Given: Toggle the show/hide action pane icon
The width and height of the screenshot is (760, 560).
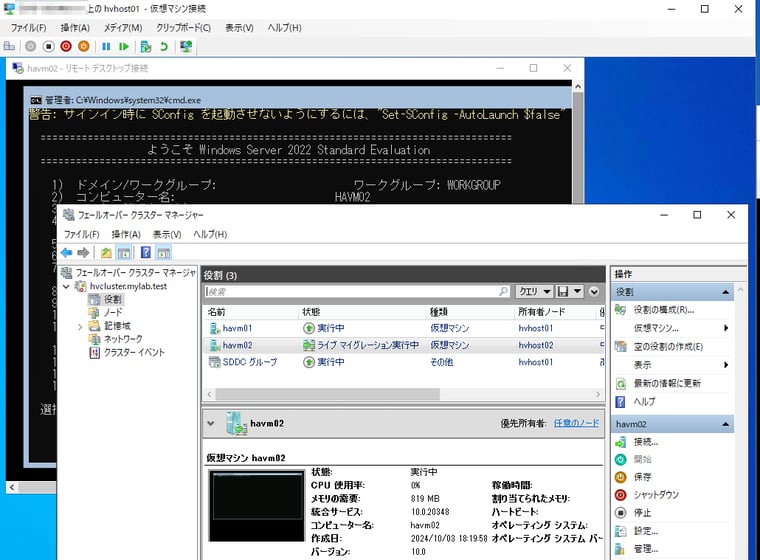Looking at the screenshot, I should [x=164, y=253].
